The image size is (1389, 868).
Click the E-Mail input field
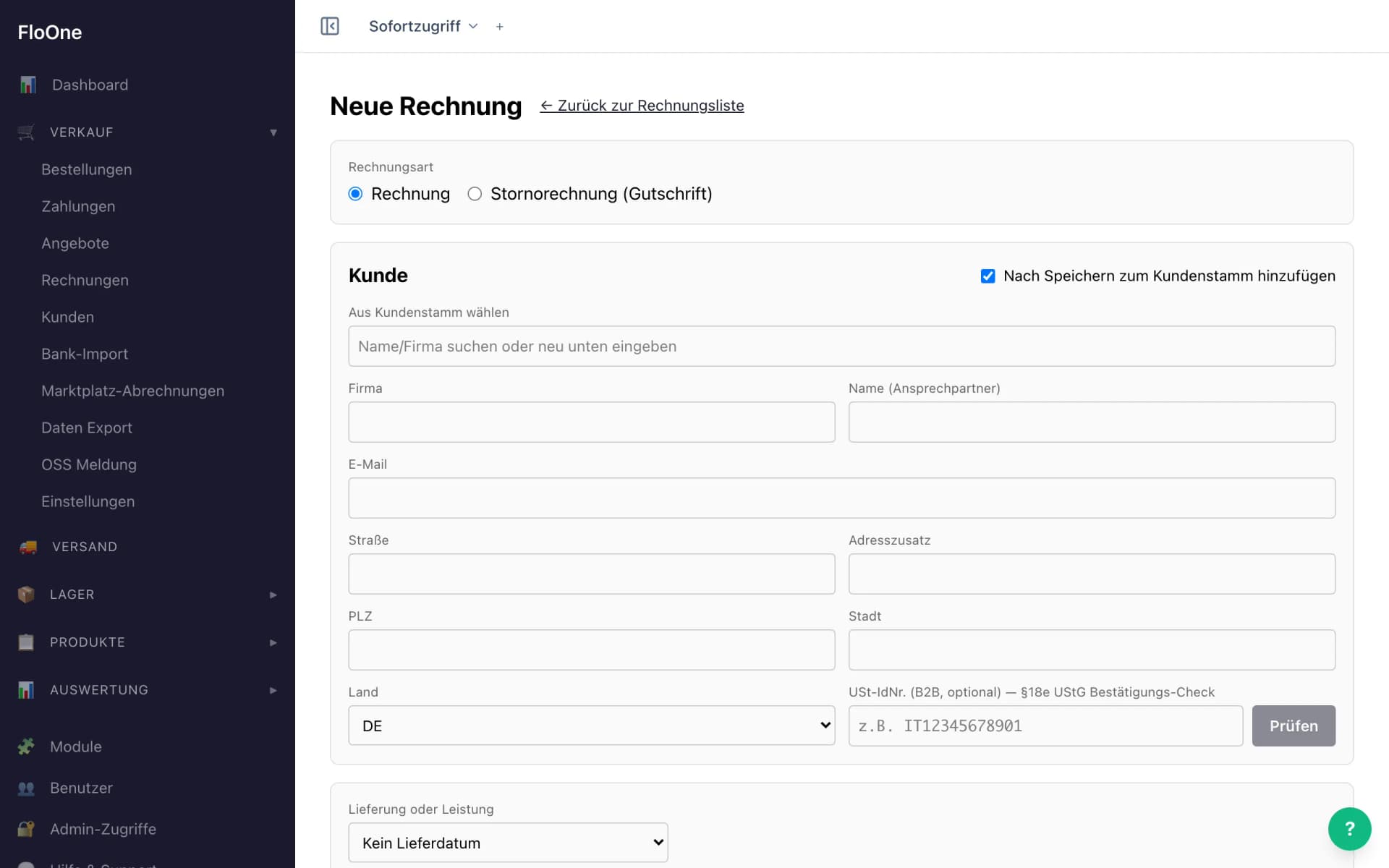841,498
